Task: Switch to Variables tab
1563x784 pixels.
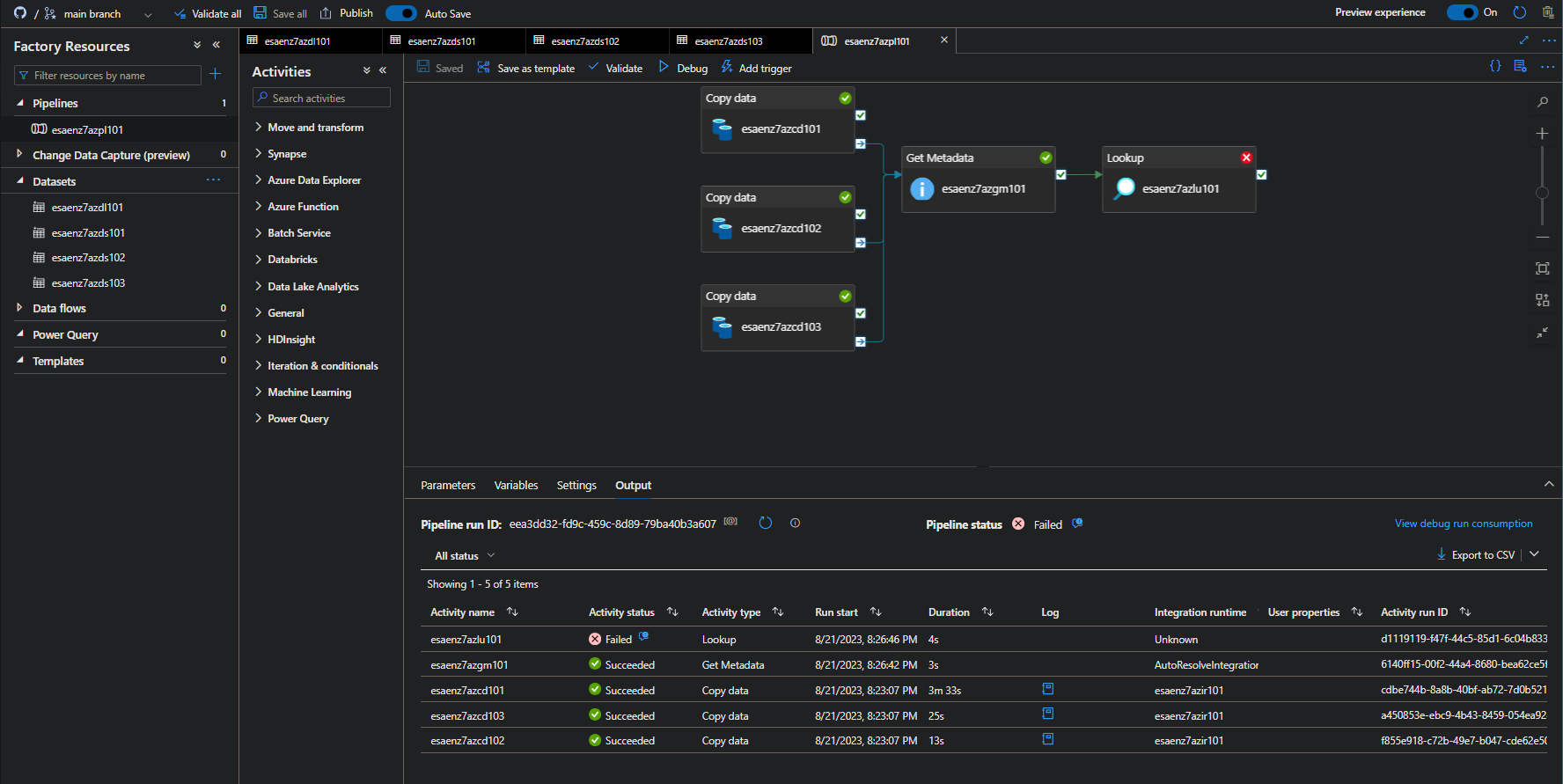Action: click(516, 486)
